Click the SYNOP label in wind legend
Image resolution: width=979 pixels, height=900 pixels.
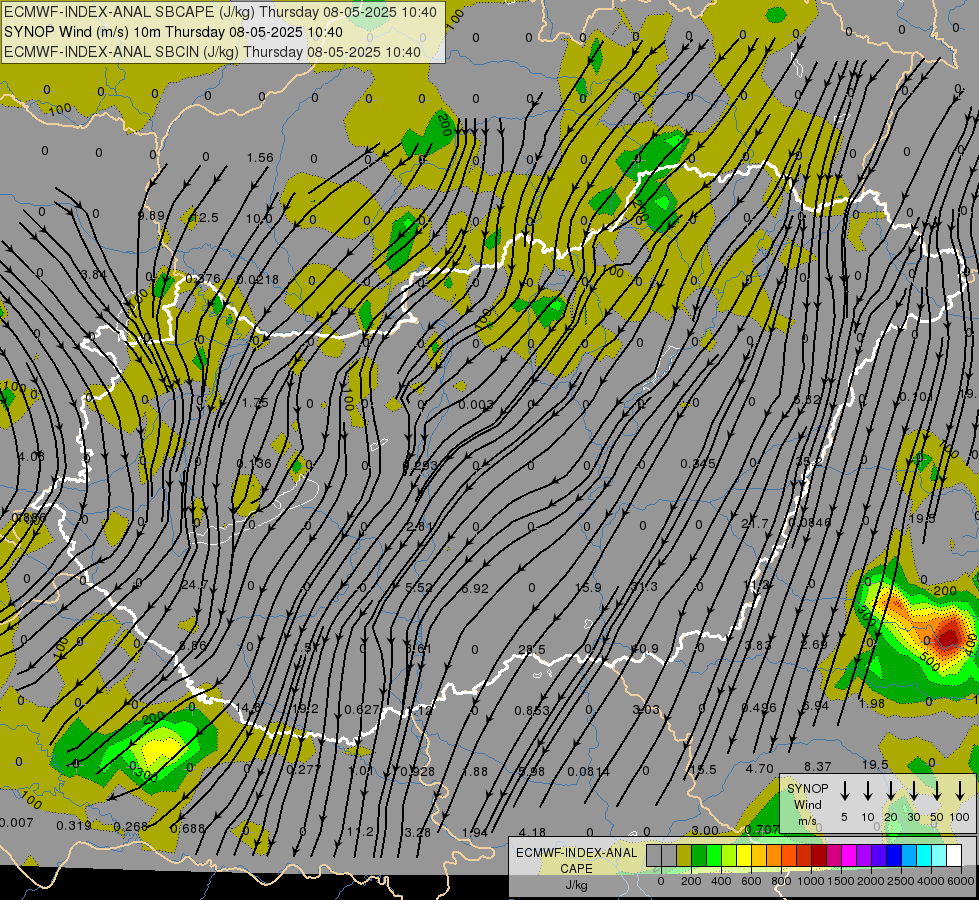[807, 789]
